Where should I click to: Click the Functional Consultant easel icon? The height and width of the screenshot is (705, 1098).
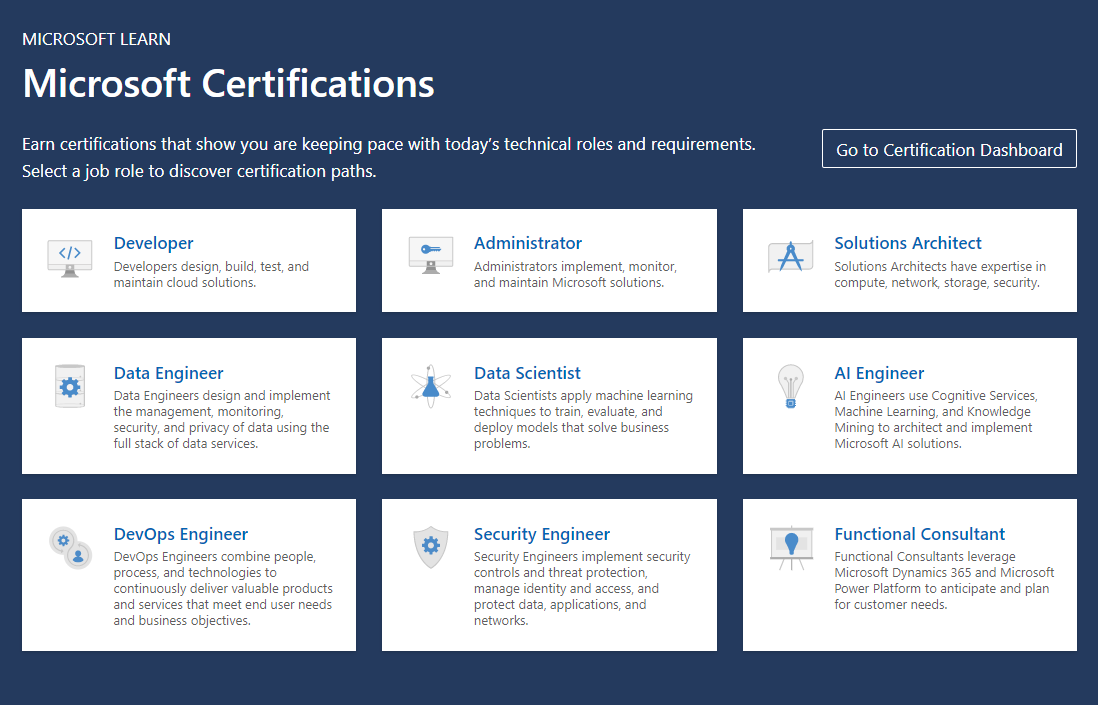pos(791,548)
